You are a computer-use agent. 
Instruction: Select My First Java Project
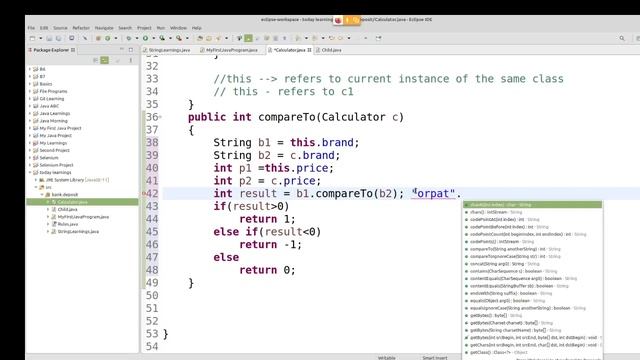(x=60, y=128)
